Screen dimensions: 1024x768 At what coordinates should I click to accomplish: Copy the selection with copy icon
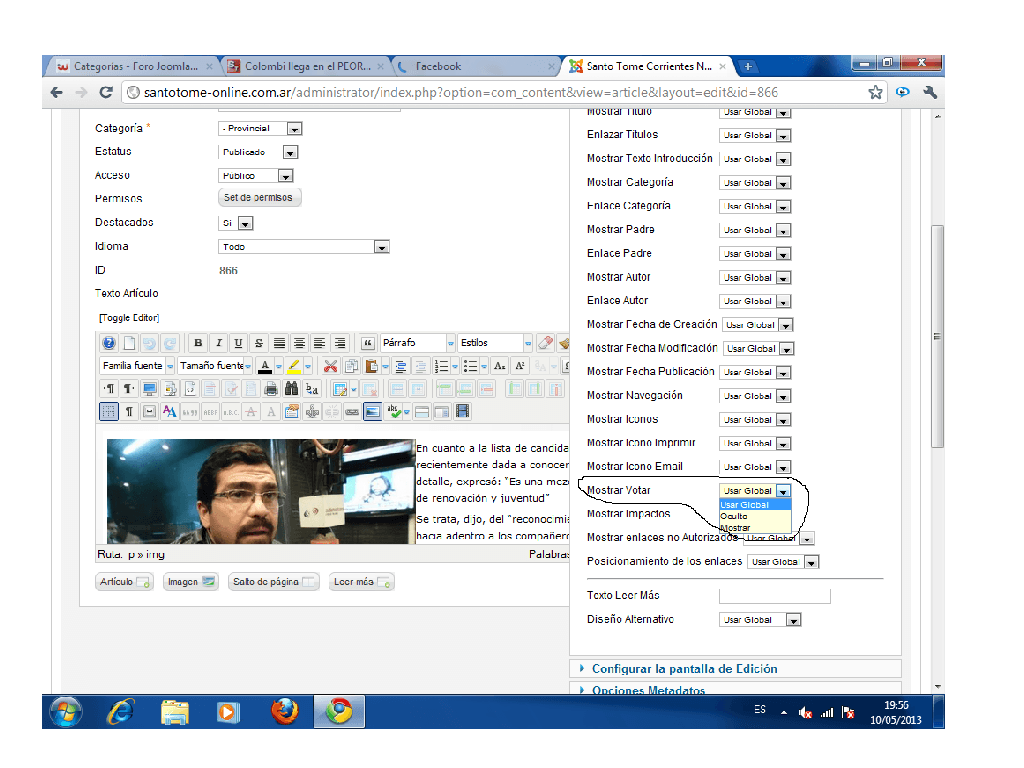351,366
